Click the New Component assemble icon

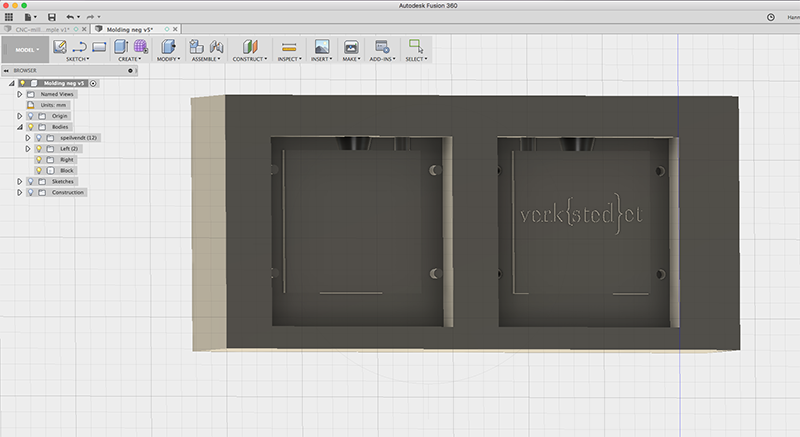tap(196, 47)
